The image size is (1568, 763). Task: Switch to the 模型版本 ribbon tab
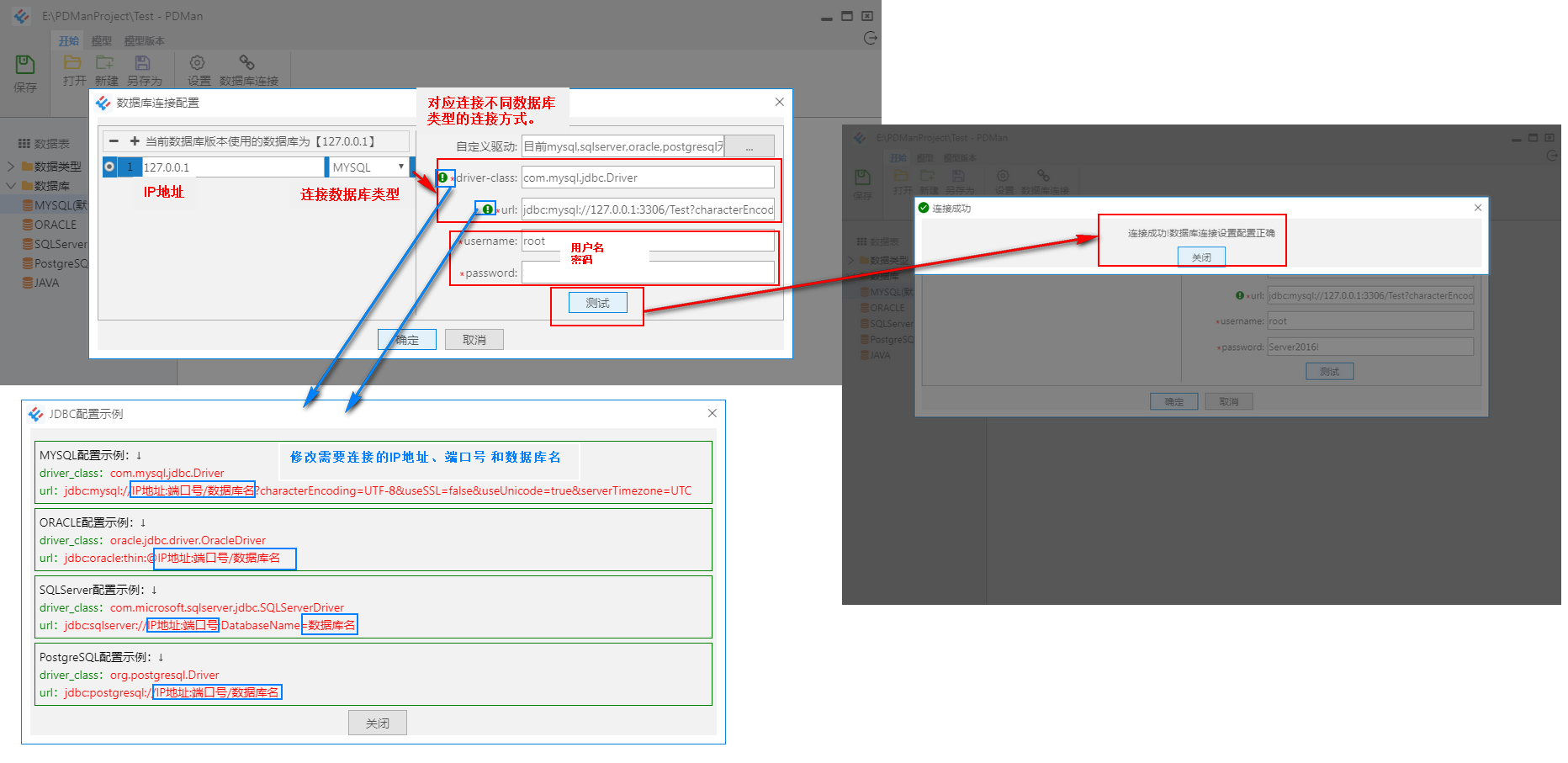(145, 40)
